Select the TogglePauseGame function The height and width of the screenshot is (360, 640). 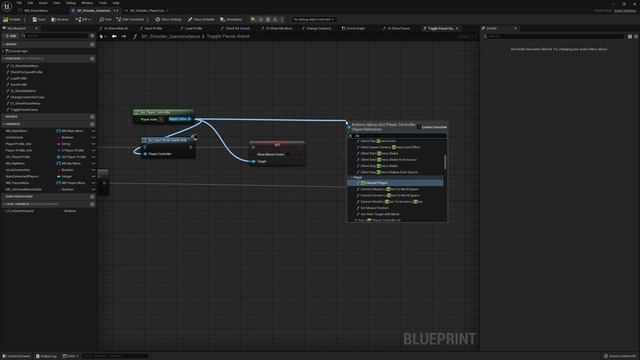pyautogui.click(x=24, y=110)
